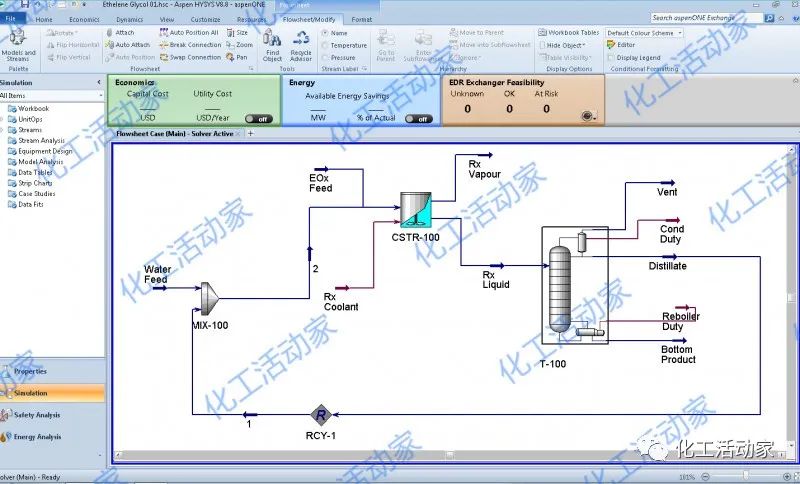Select the Rx Liquid stream label
This screenshot has width=800, height=484.
[x=496, y=279]
